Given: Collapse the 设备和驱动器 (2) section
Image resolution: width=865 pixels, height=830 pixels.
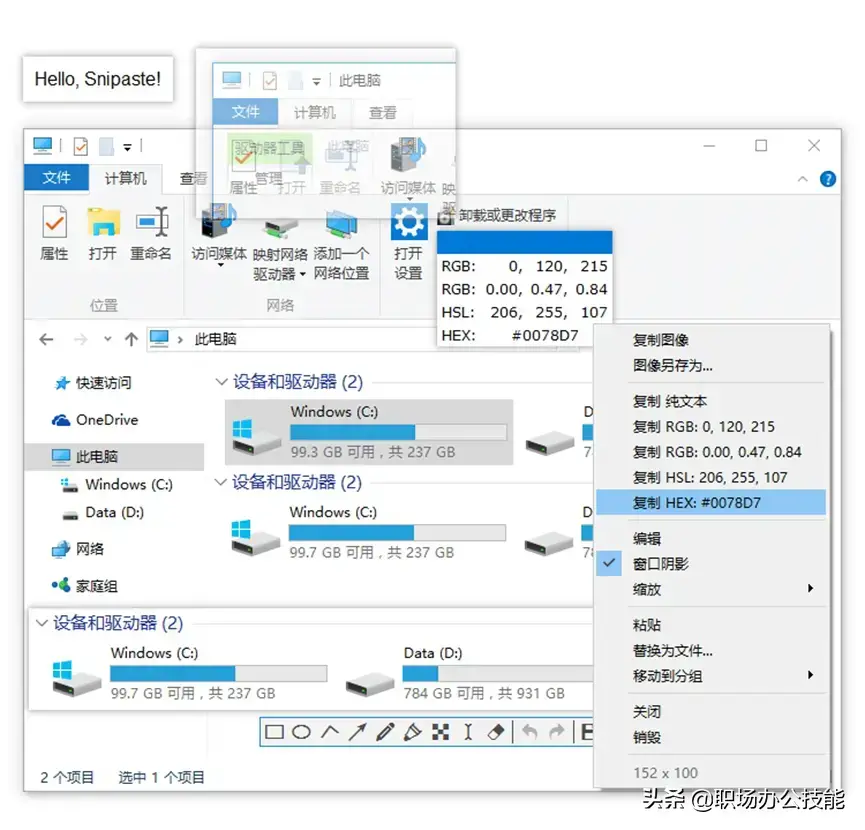Looking at the screenshot, I should [x=222, y=382].
